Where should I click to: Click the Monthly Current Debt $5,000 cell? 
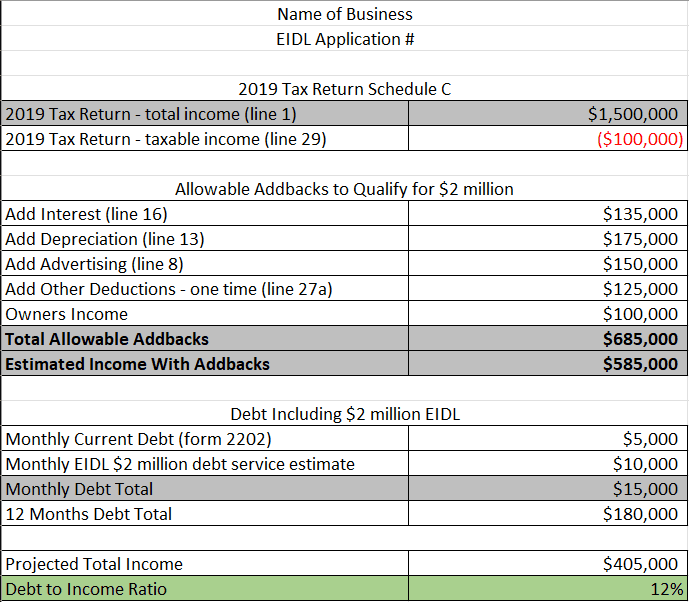[548, 439]
